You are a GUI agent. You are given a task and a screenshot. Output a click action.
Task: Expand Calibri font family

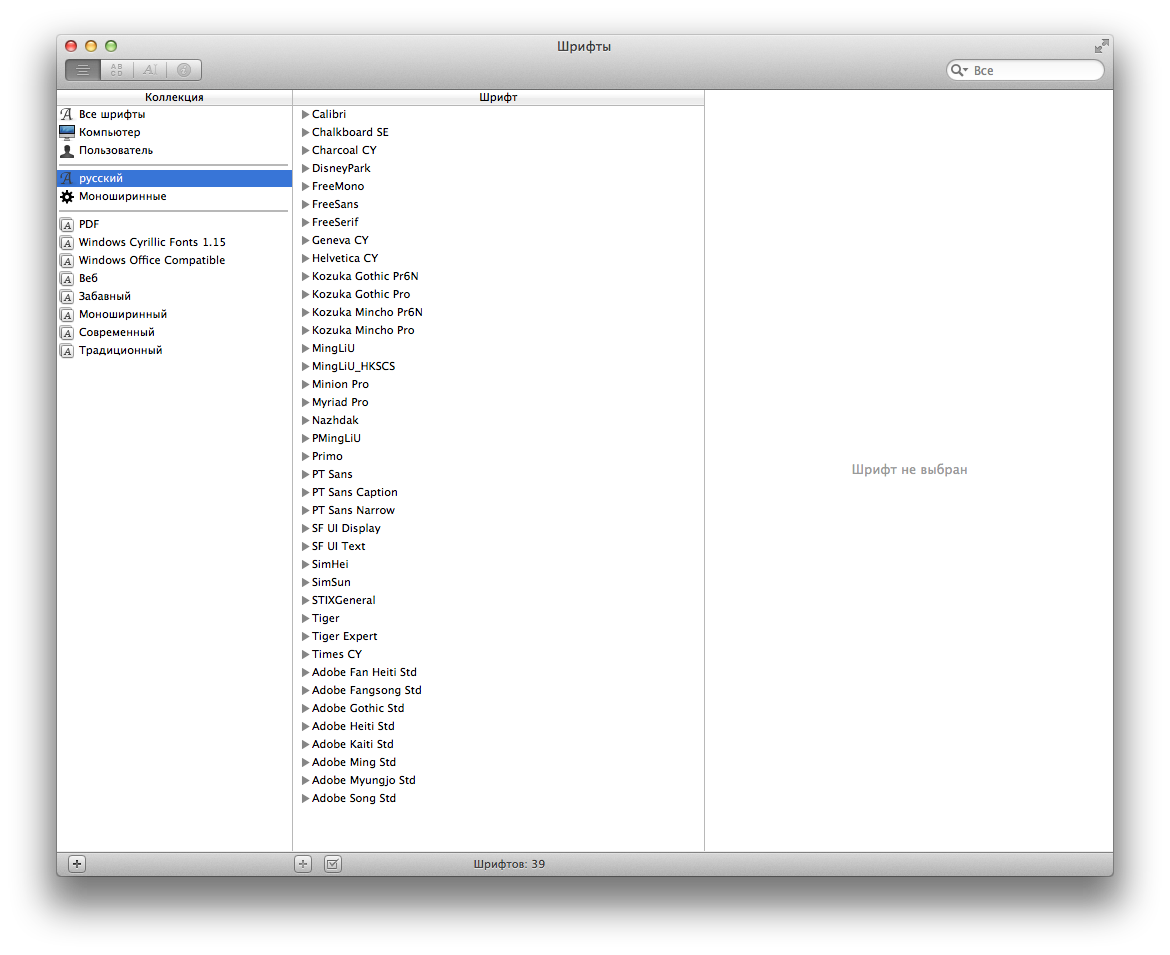(x=305, y=114)
